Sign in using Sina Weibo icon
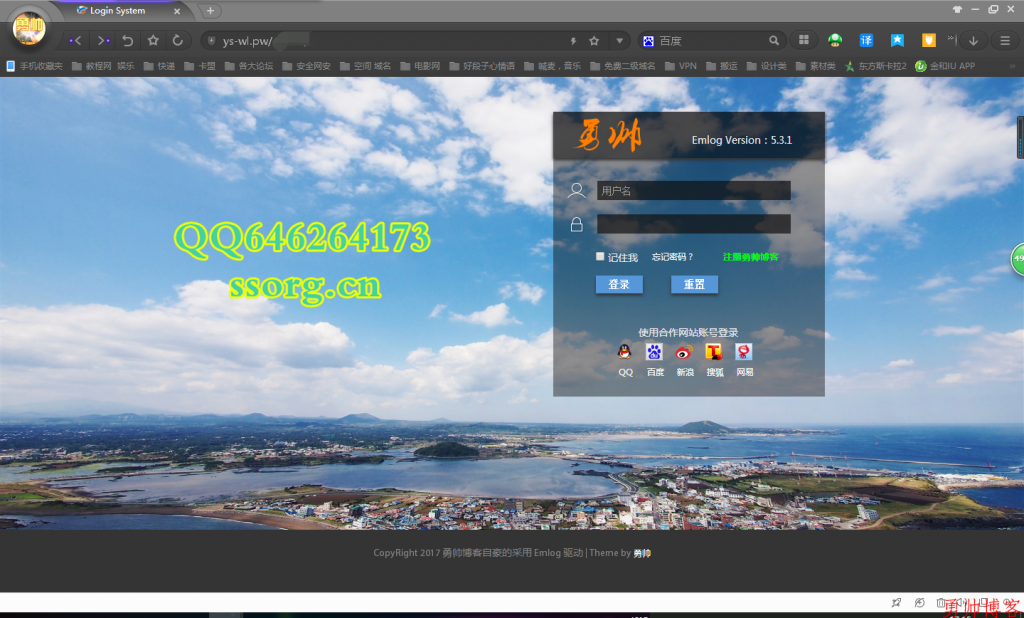1024x618 pixels. tap(684, 352)
